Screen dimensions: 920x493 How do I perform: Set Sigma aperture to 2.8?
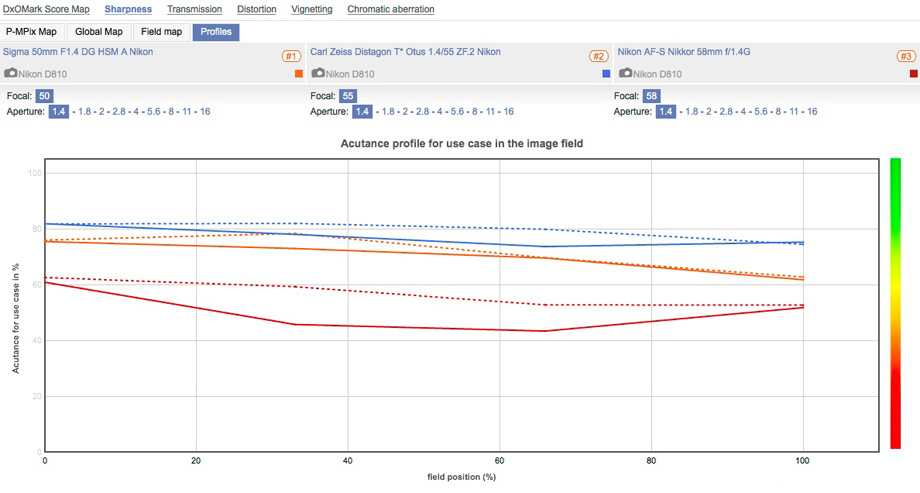[119, 112]
